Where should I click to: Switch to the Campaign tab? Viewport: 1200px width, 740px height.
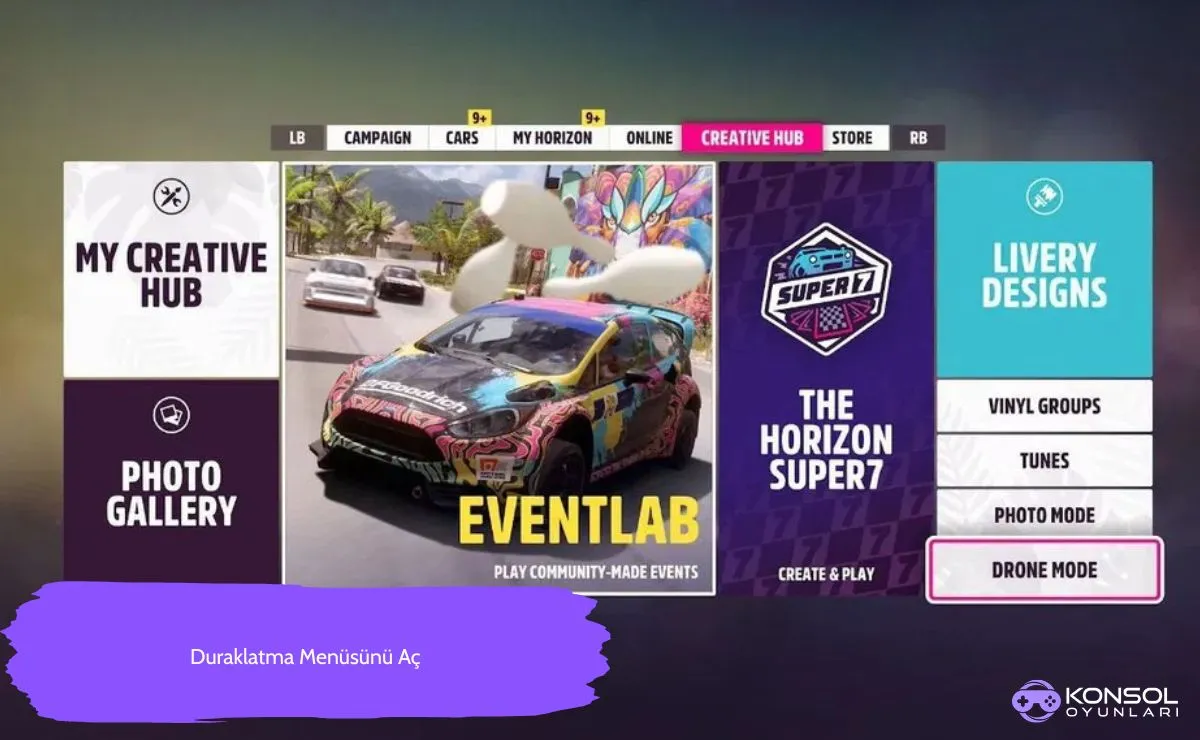pos(377,138)
